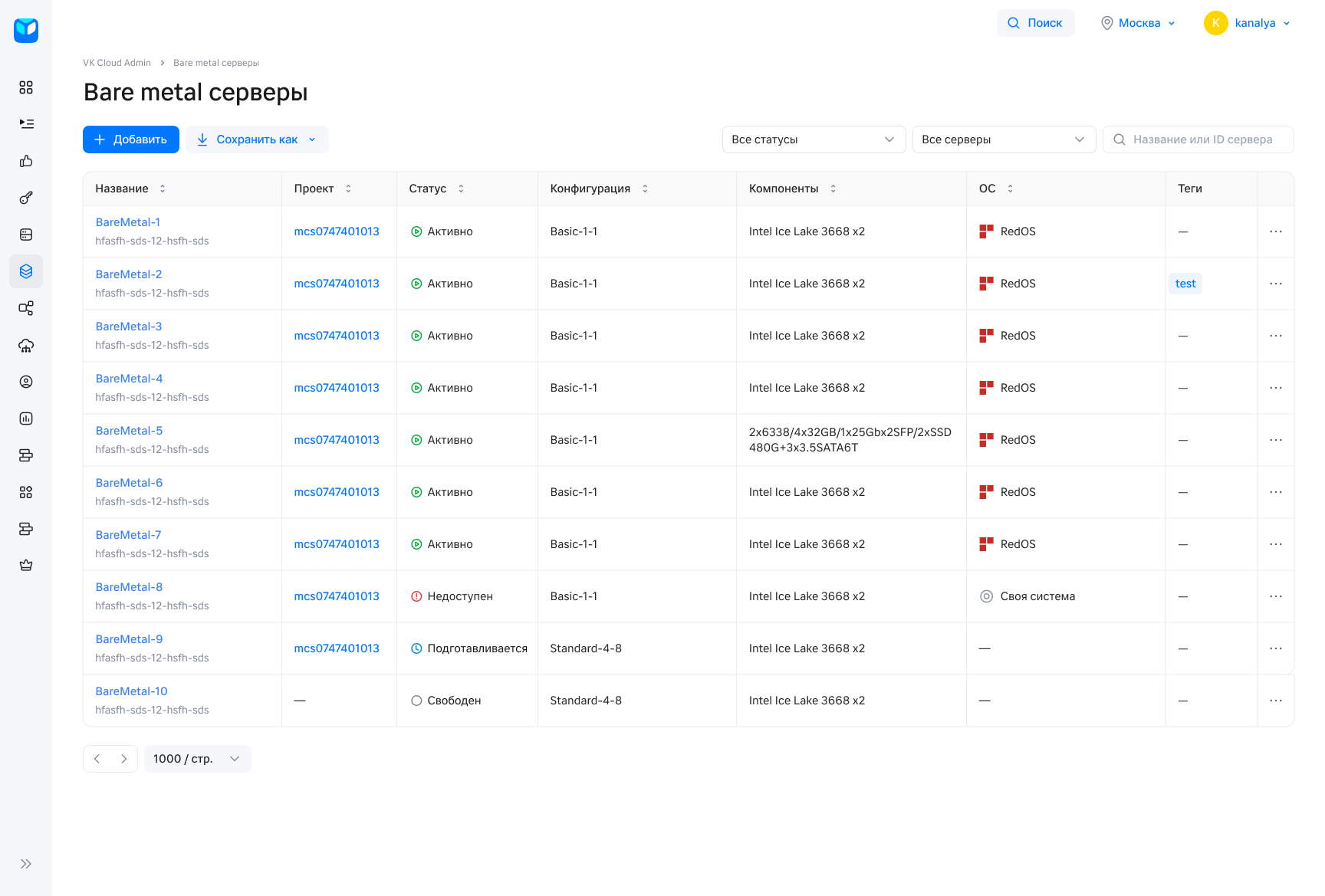The height and width of the screenshot is (896, 1325).
Task: Select the highlighted Bare metal sidebar icon
Action: point(26,271)
